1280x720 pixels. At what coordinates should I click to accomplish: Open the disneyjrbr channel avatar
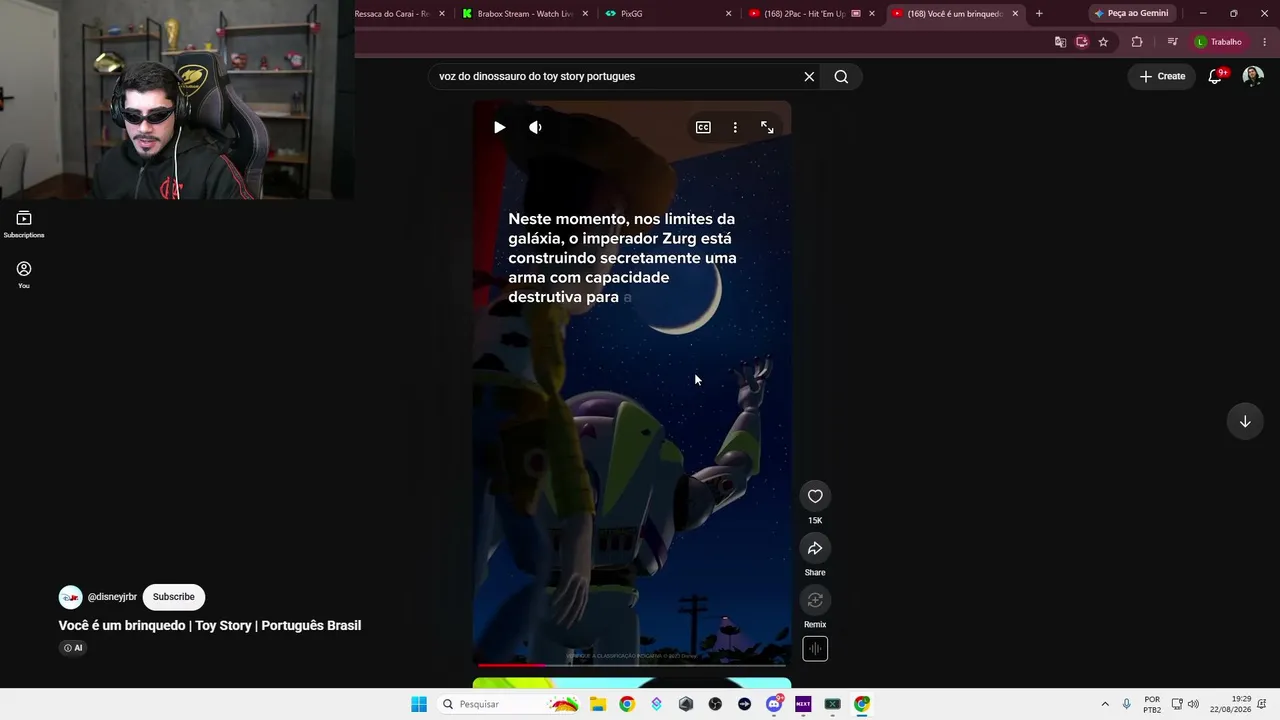pyautogui.click(x=70, y=597)
